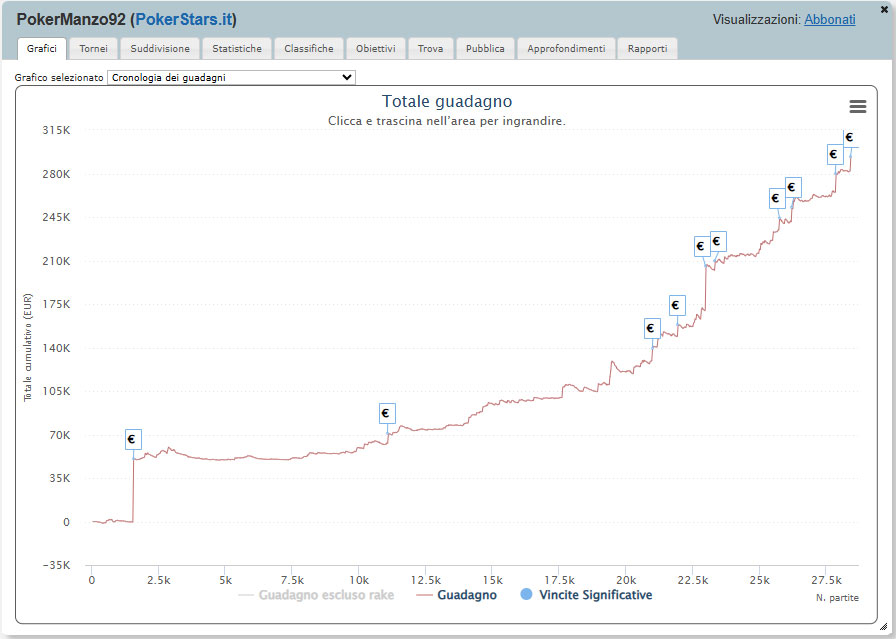
Task: Click the resize grip at dialog corner
Action: coord(883,627)
